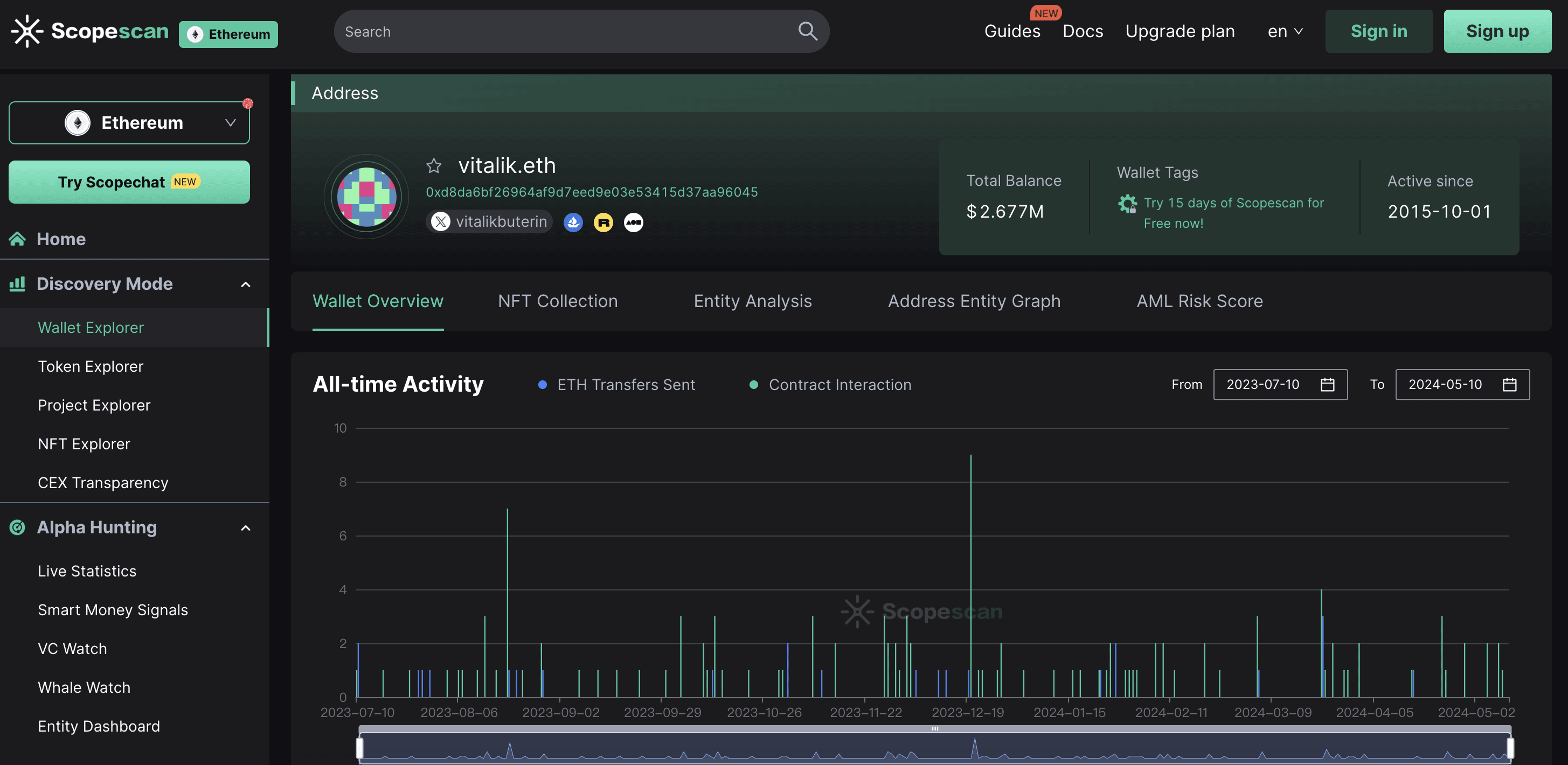Viewport: 1568px width, 765px height.
Task: Open the vitalikbuterin X profile badge
Action: [x=489, y=221]
